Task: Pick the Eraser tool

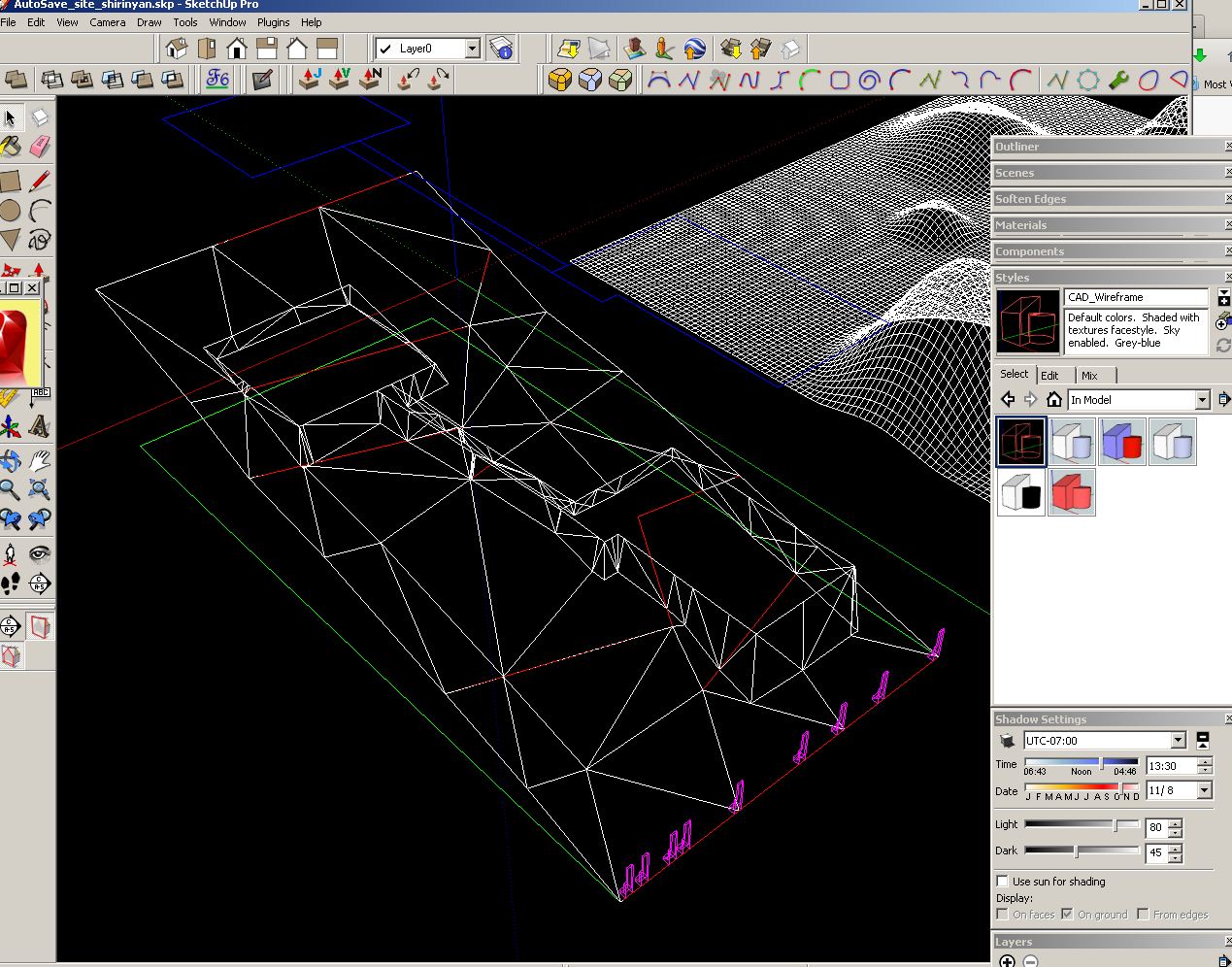Action: point(40,147)
